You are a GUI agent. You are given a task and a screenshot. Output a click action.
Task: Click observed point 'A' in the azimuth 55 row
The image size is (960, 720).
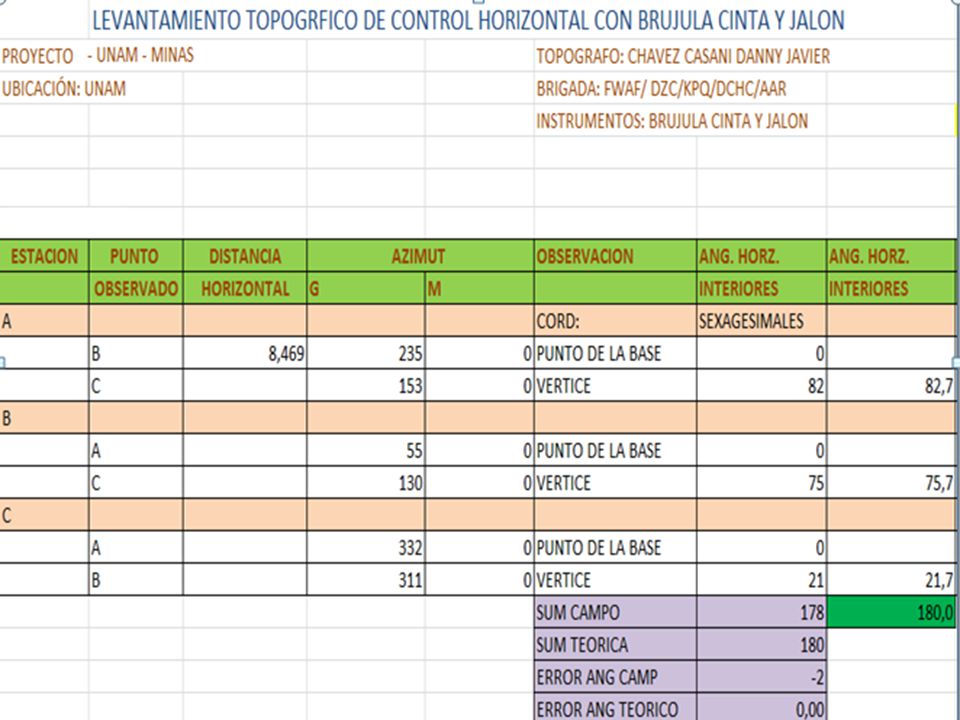click(135, 451)
